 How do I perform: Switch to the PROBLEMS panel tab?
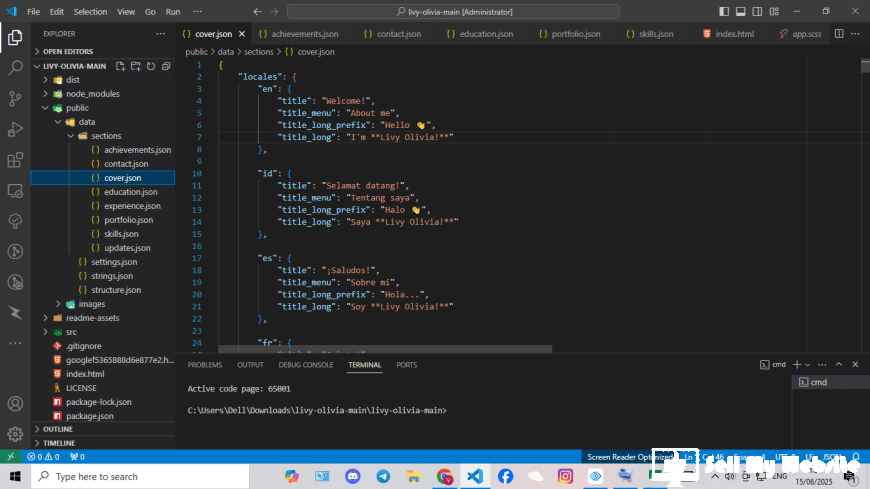[205, 365]
